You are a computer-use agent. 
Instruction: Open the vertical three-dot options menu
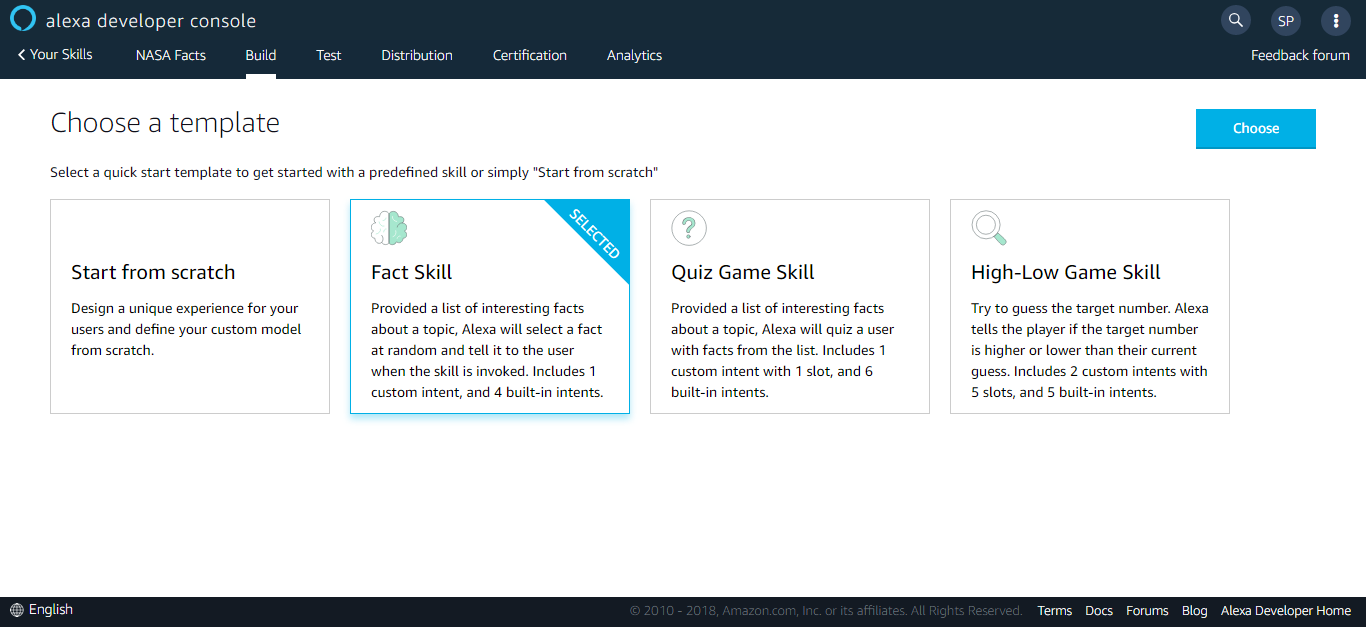click(1336, 20)
